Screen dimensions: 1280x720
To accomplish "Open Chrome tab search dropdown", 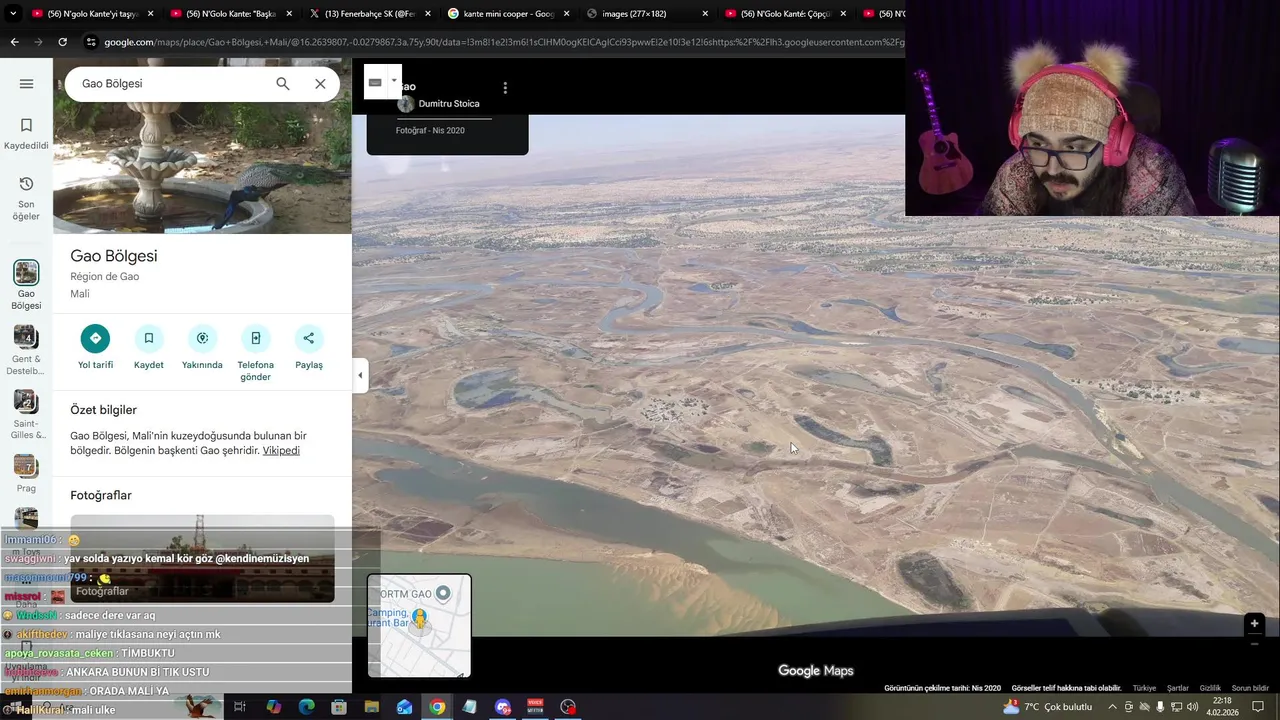I will tap(13, 14).
